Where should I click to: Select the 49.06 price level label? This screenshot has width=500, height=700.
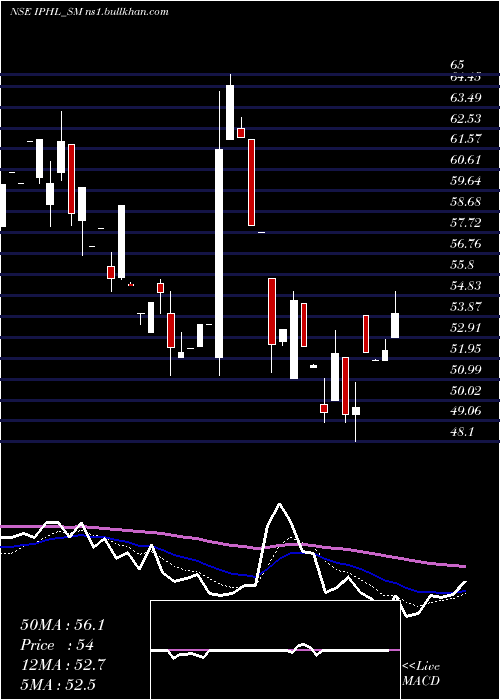point(466,411)
